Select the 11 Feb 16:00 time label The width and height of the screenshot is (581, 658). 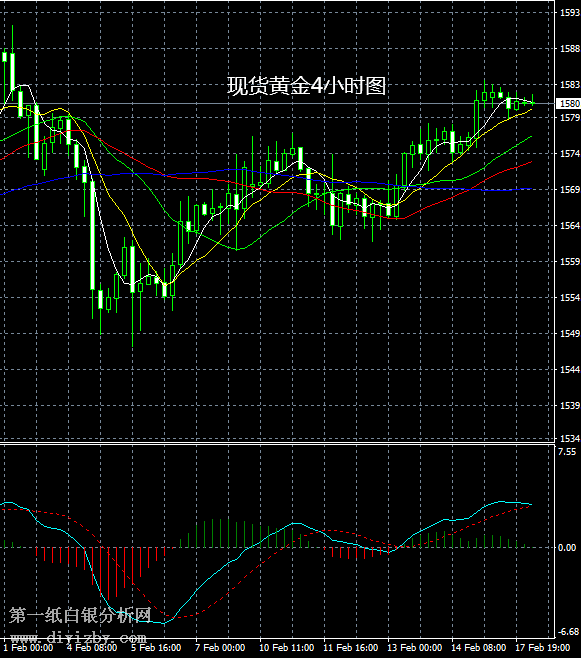tap(350, 648)
